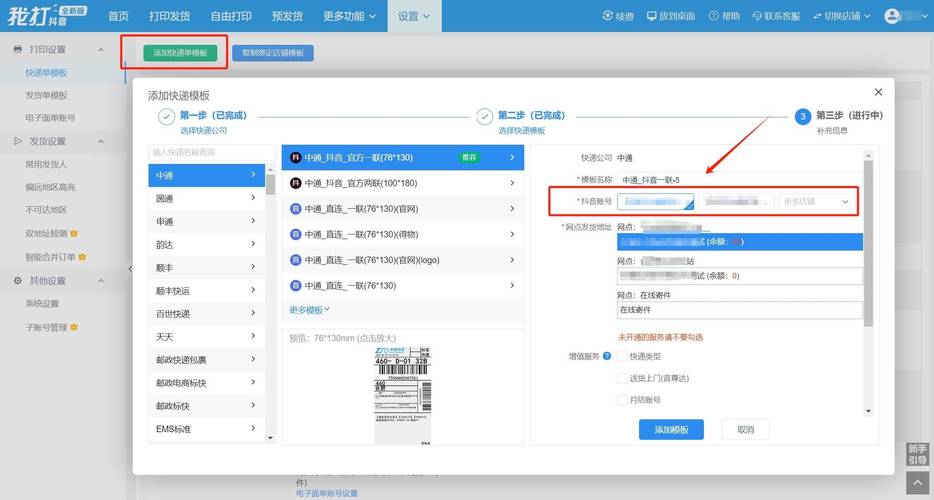
Task: Click the Douyin icon of 中通_抖音_官方两联(100*180)
Action: click(x=295, y=183)
